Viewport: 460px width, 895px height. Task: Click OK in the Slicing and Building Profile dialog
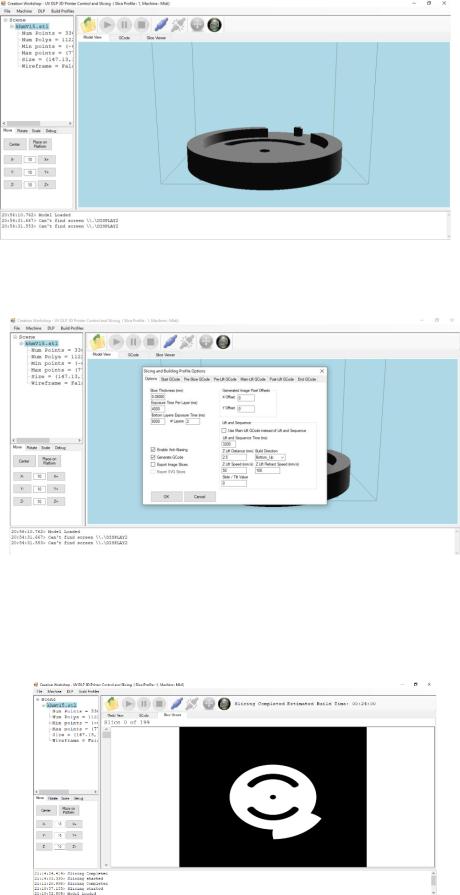167,497
